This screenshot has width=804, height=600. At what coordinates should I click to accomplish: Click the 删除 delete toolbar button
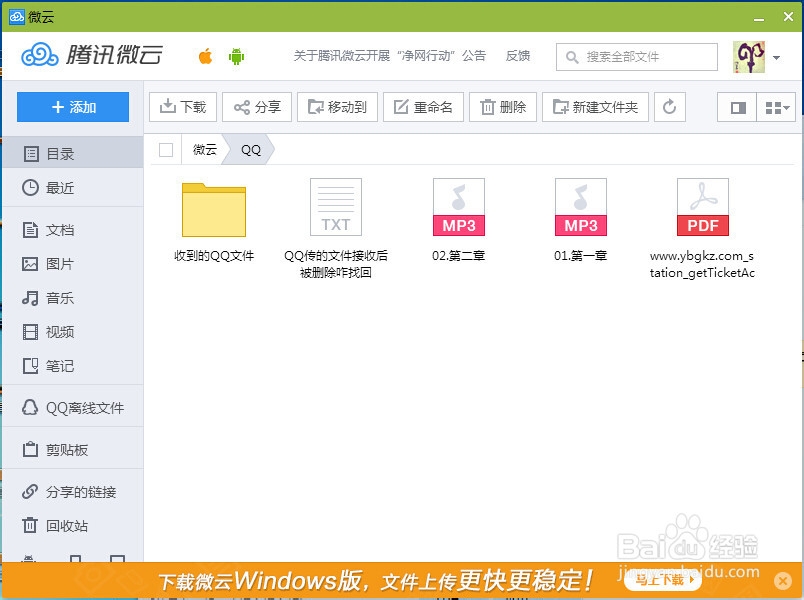click(503, 107)
